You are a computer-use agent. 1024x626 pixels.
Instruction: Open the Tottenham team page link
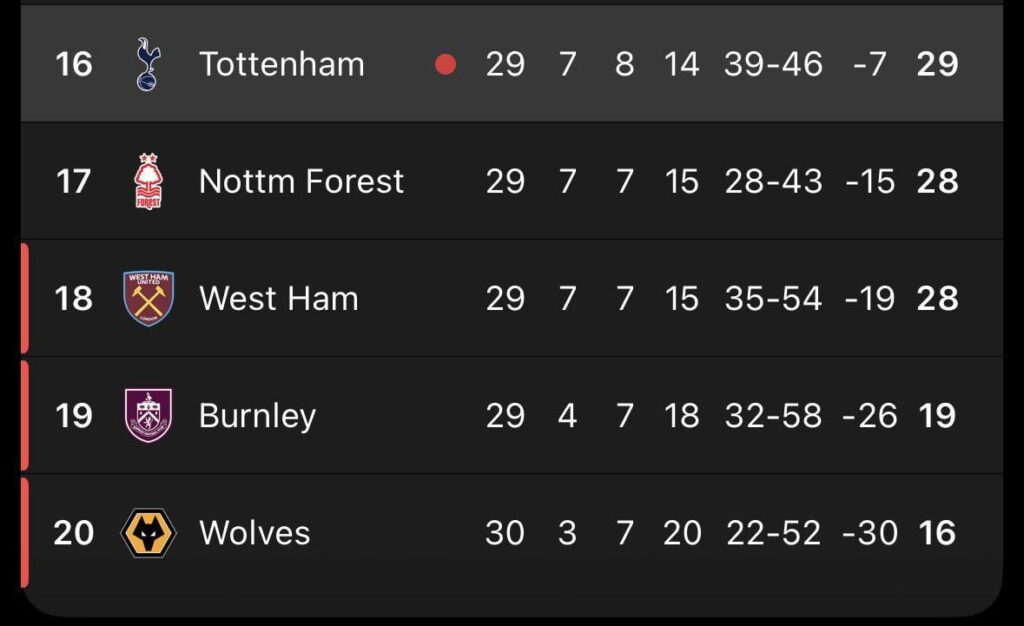pyautogui.click(x=282, y=64)
